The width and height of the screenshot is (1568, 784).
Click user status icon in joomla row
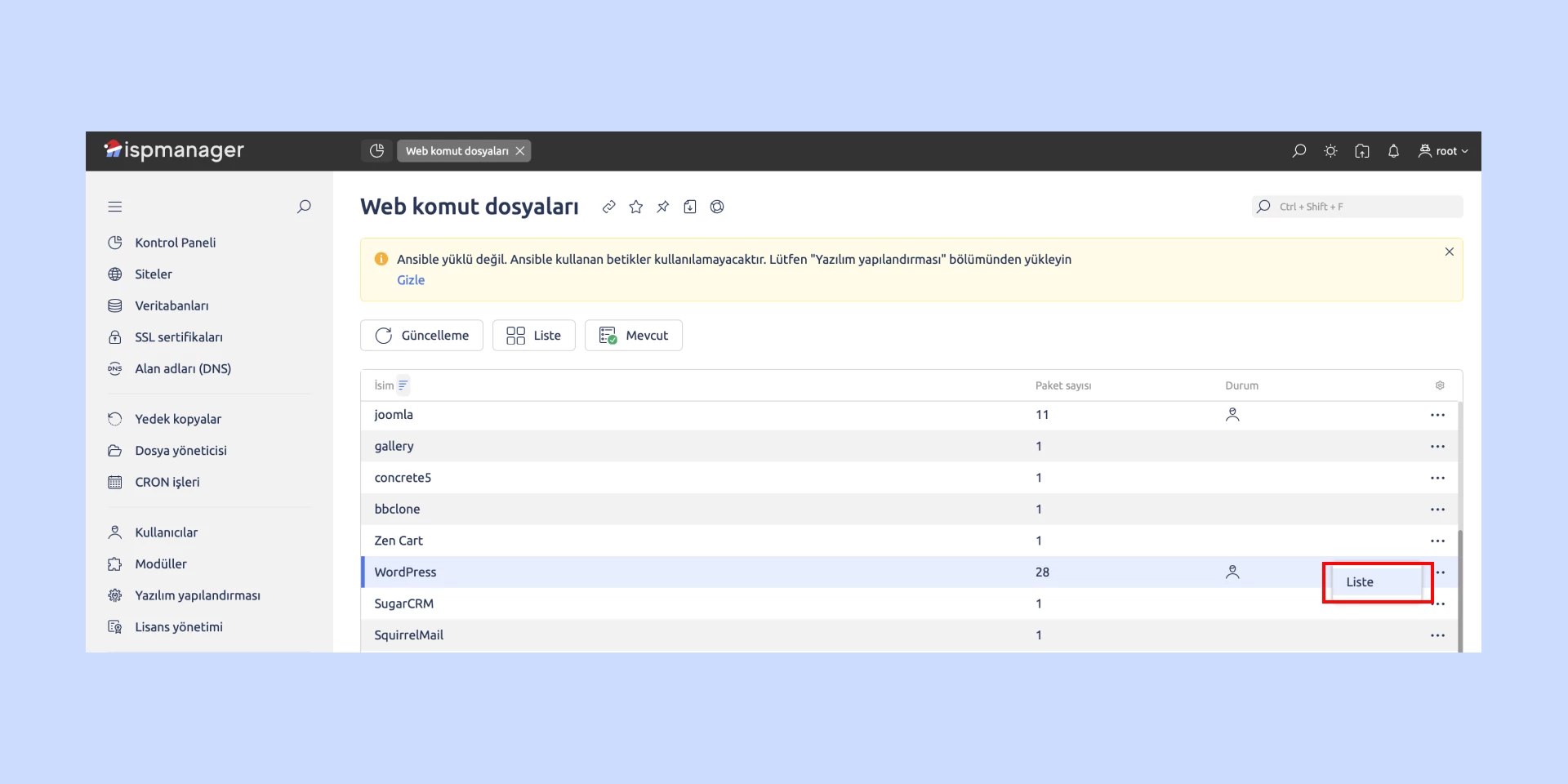(1232, 415)
